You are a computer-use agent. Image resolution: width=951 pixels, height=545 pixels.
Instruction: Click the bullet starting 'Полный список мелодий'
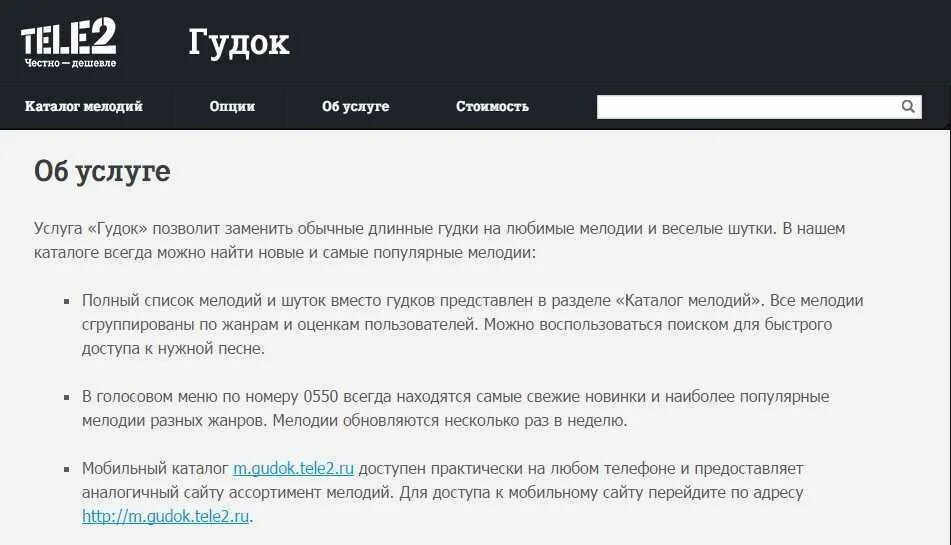pyautogui.click(x=472, y=324)
